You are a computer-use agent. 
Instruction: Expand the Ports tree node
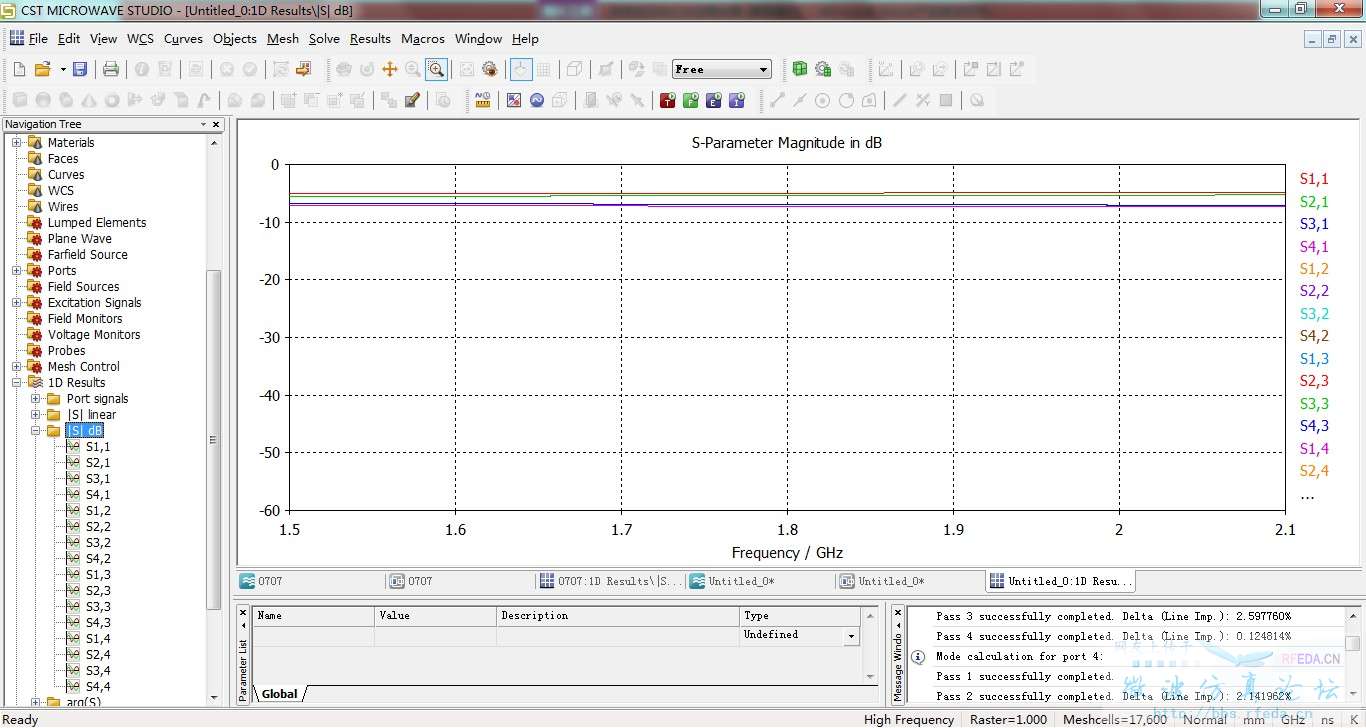pos(17,271)
